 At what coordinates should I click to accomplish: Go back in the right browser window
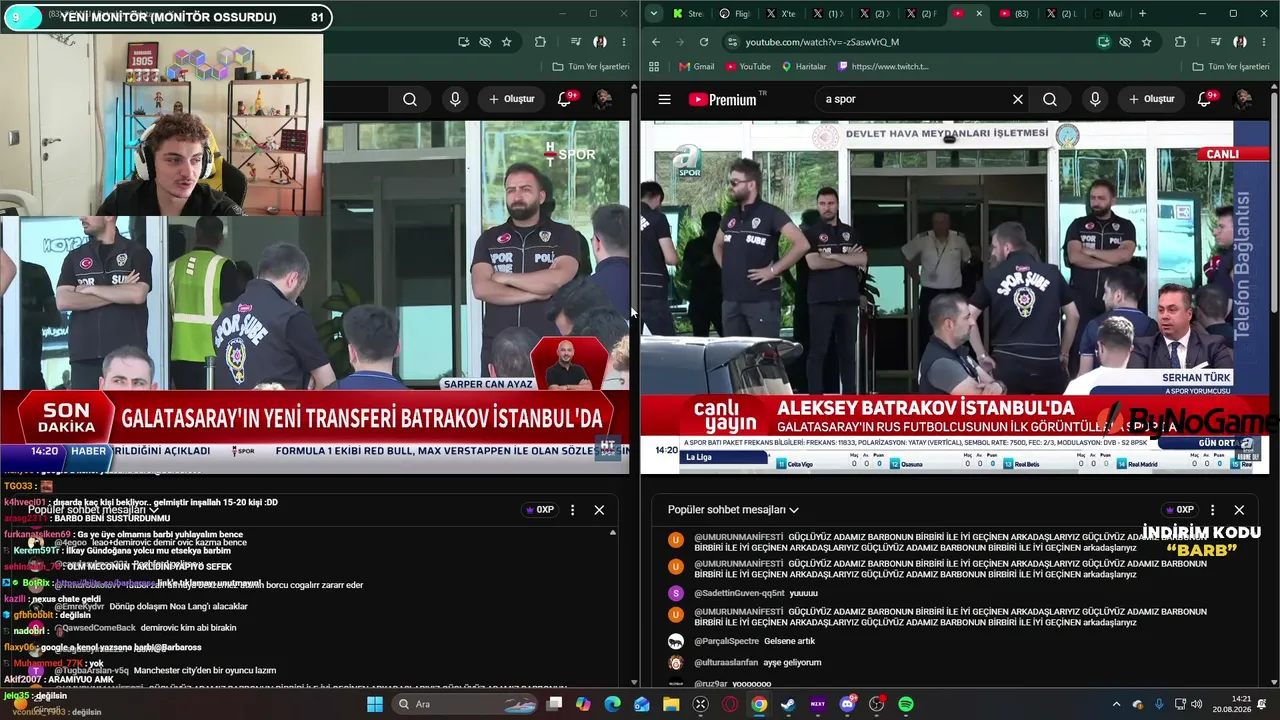(656, 42)
